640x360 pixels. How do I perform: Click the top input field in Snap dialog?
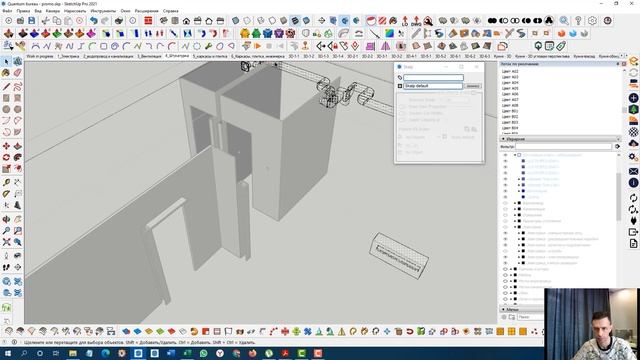pos(433,78)
